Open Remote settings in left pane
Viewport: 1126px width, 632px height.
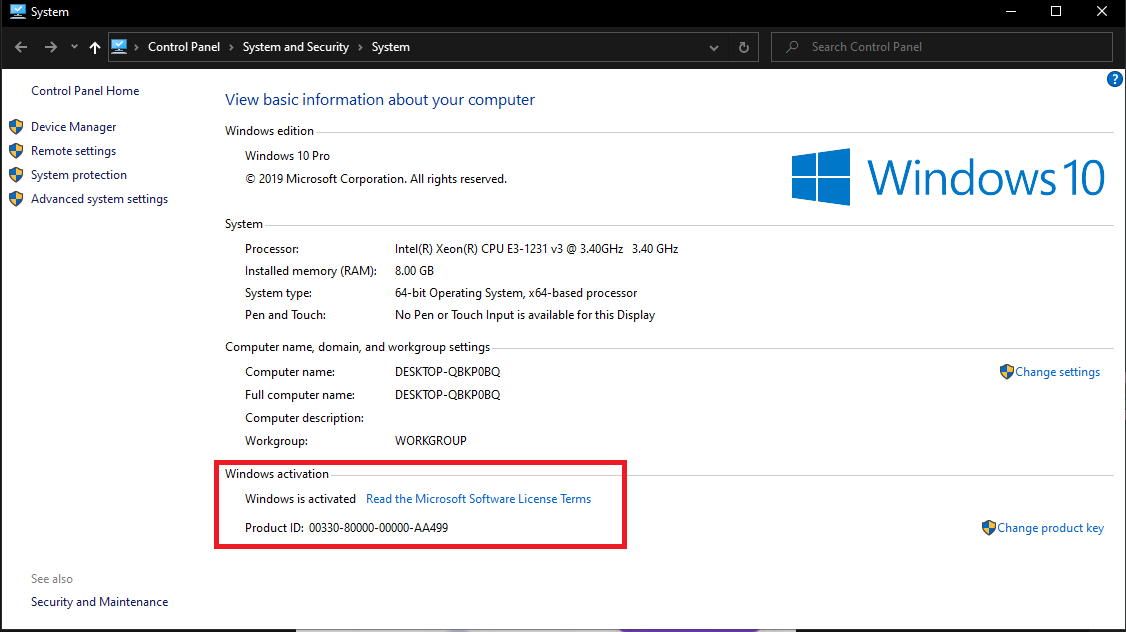click(x=73, y=151)
